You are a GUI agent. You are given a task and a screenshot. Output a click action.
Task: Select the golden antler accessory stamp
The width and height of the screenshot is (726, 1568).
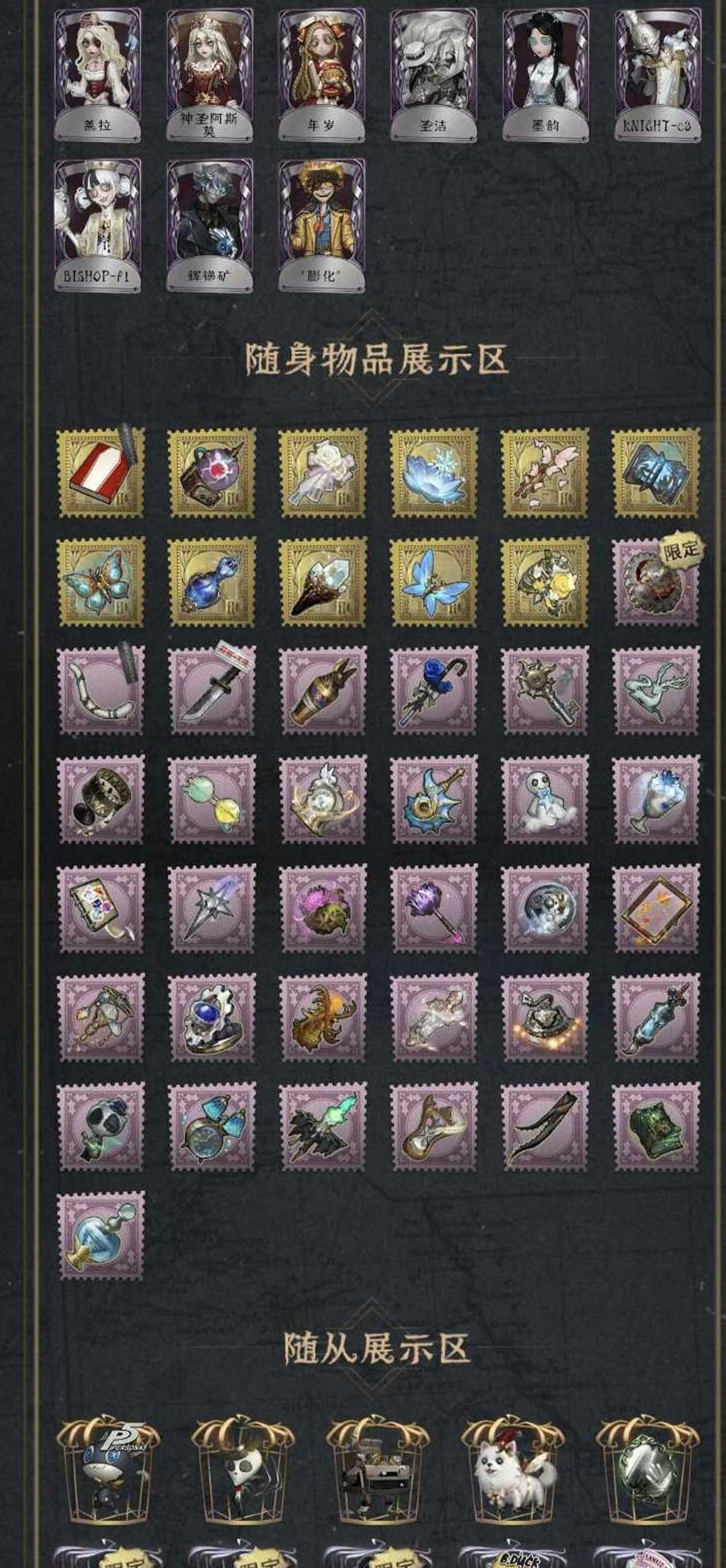coord(323,1017)
